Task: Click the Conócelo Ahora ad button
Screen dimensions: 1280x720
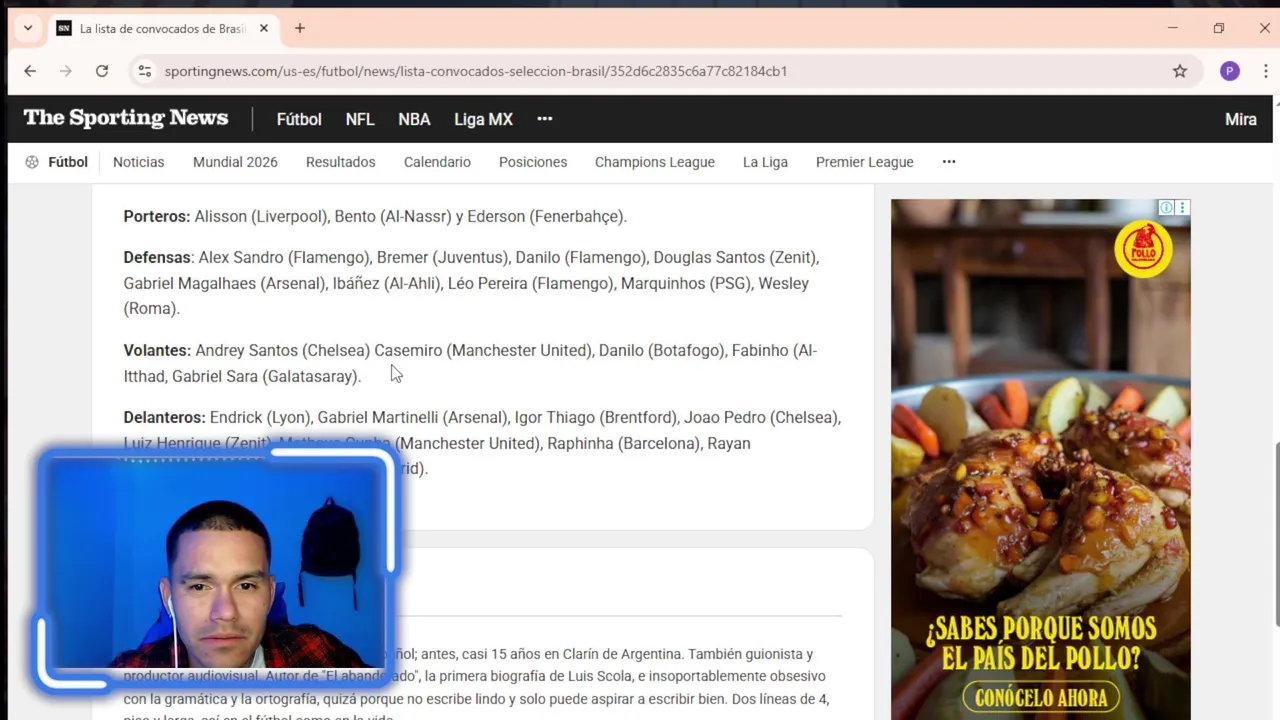Action: [x=1041, y=698]
